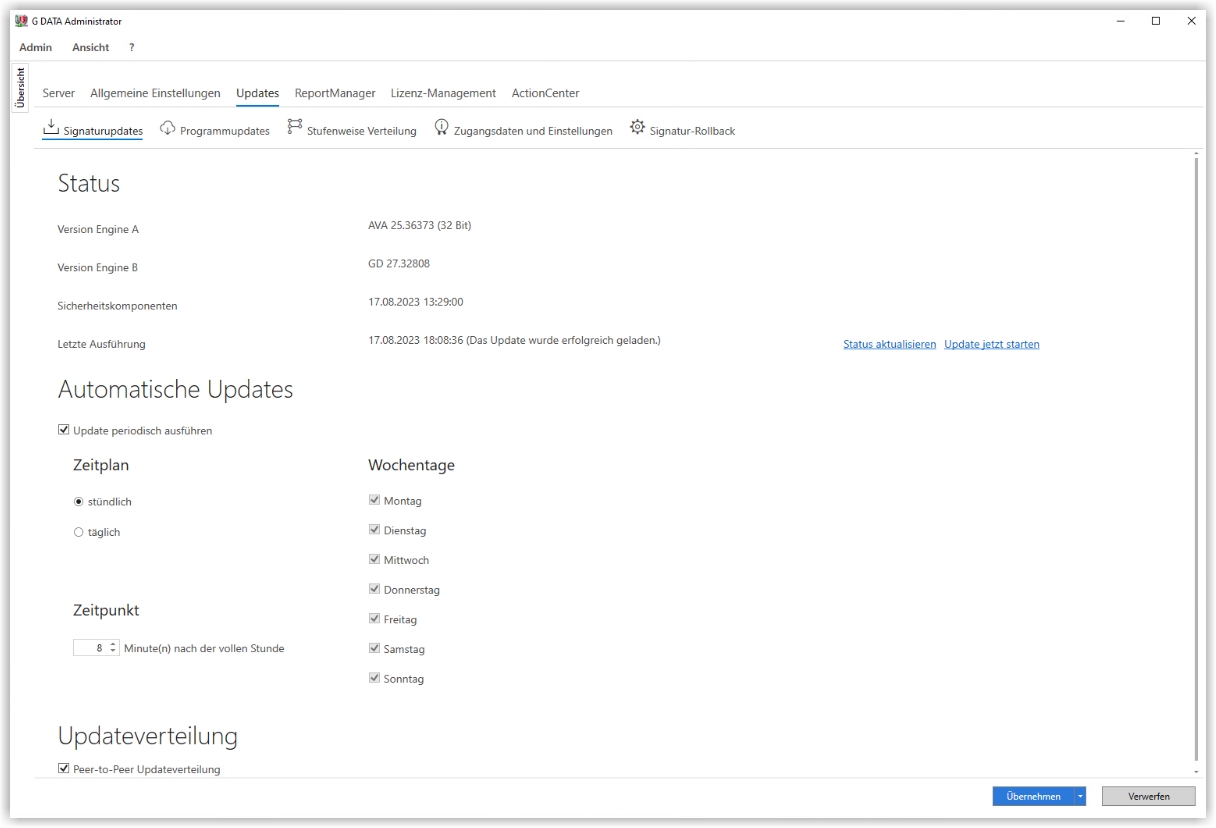Click the Update jetzt starten link

[992, 344]
